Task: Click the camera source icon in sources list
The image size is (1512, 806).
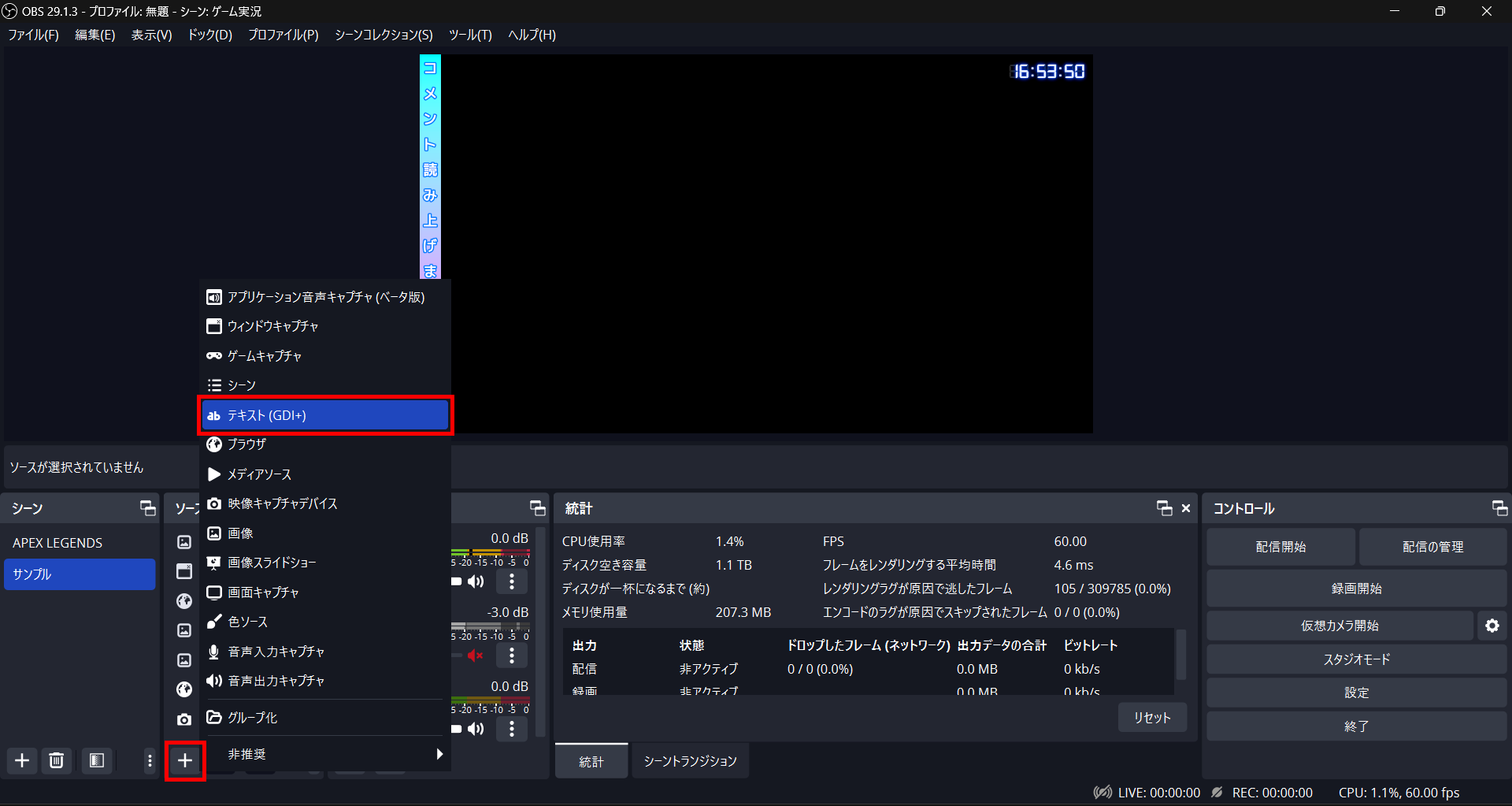Action: pos(184,719)
